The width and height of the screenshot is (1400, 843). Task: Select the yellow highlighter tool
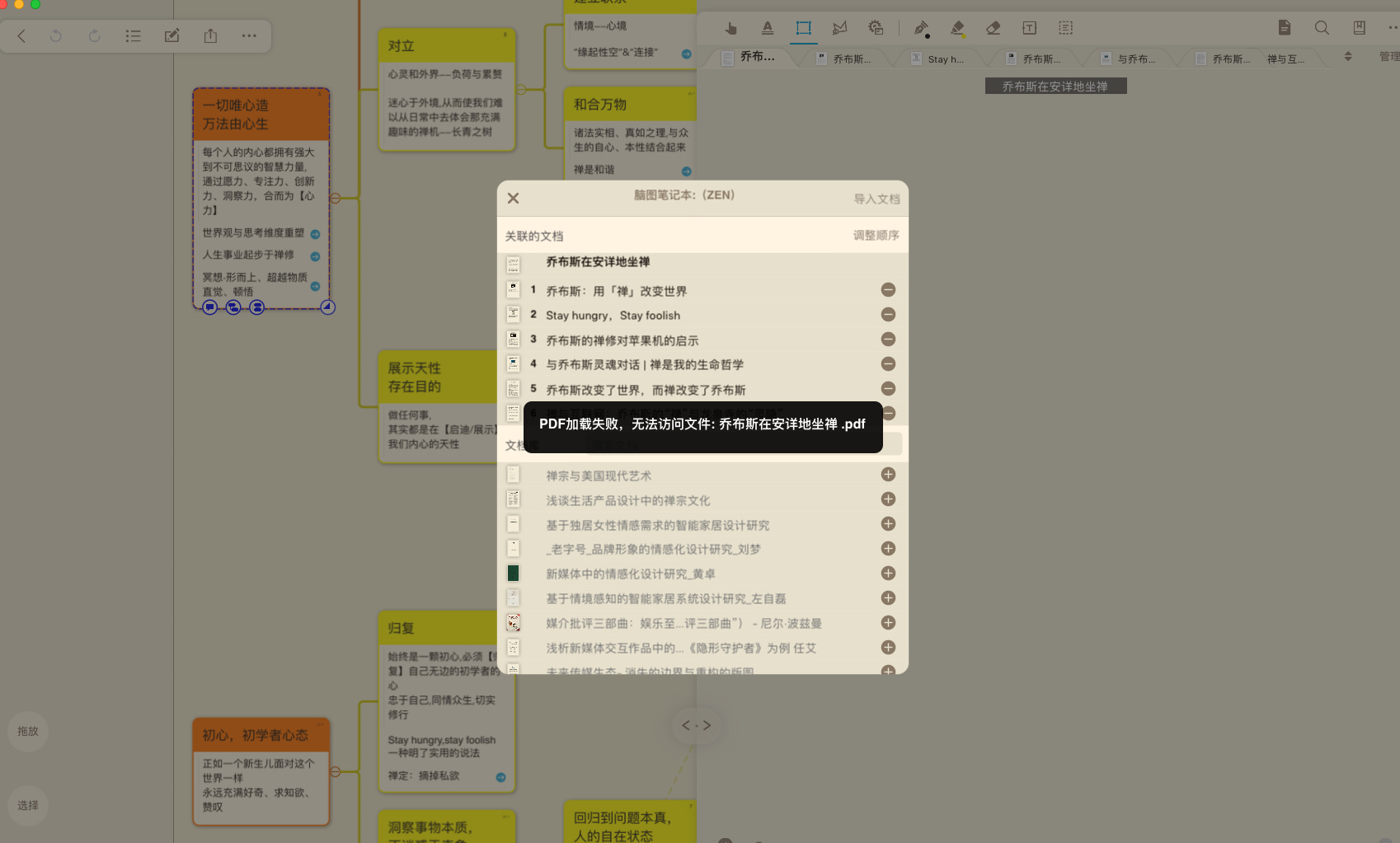click(957, 27)
